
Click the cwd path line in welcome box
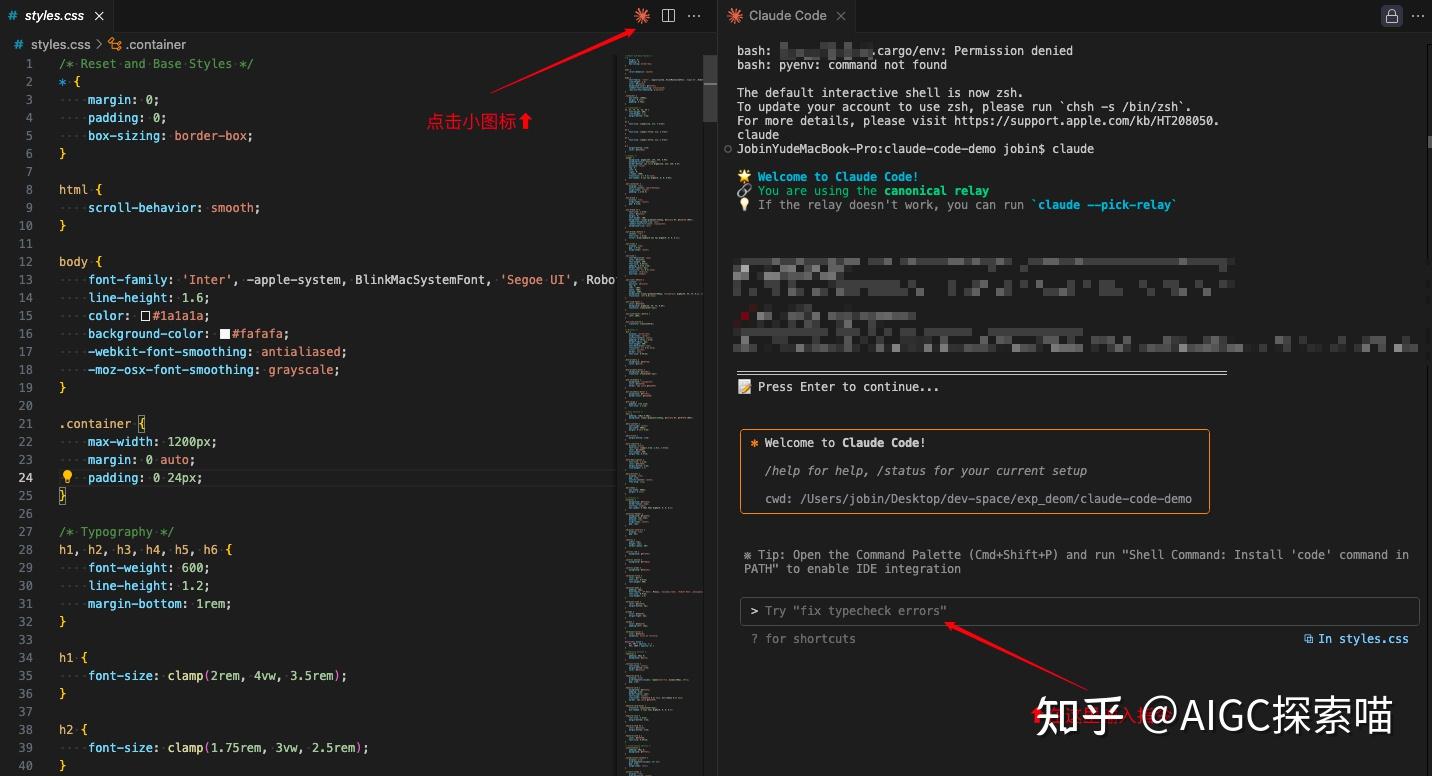point(978,499)
